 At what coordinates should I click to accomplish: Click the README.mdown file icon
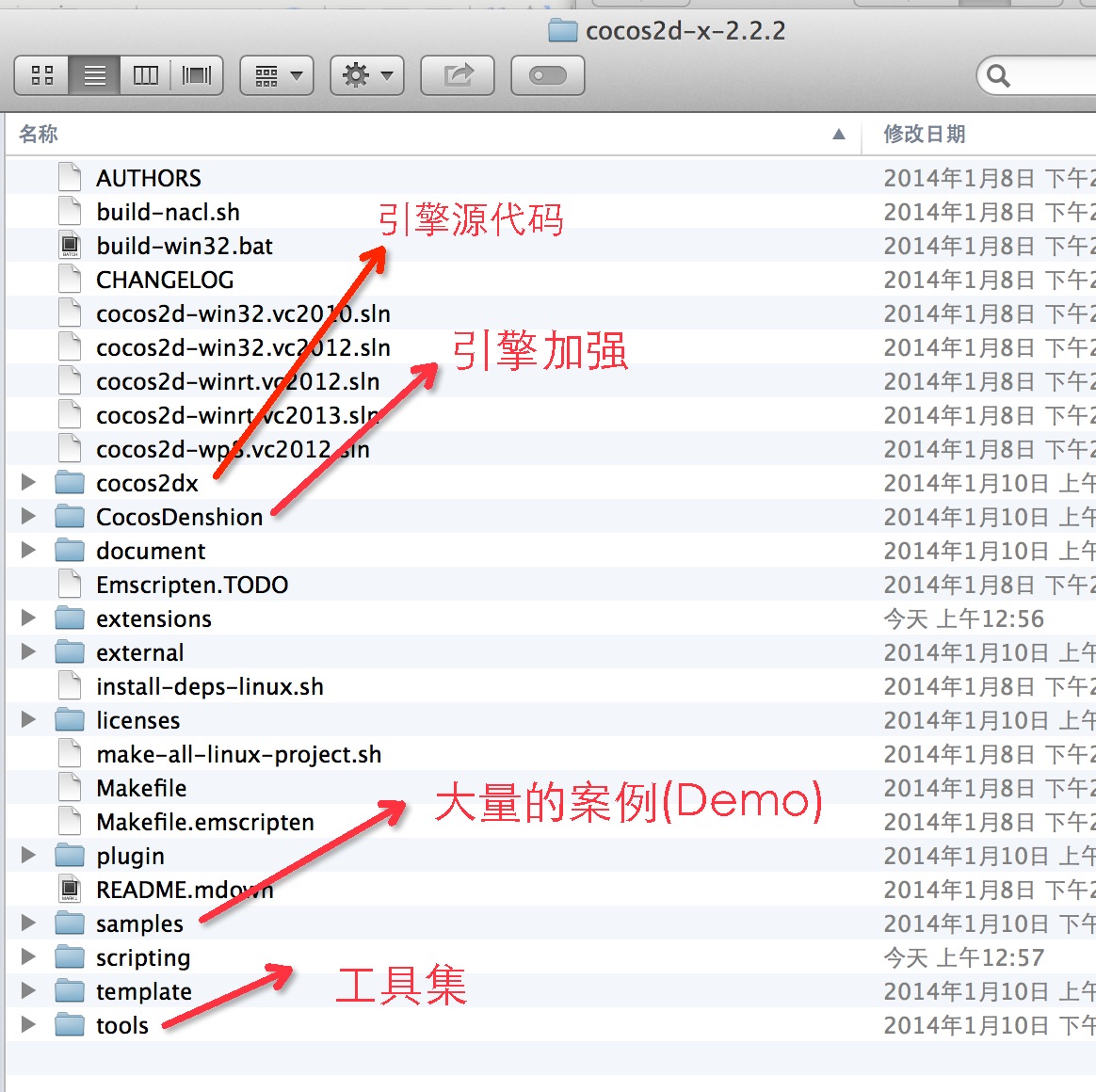[x=69, y=889]
